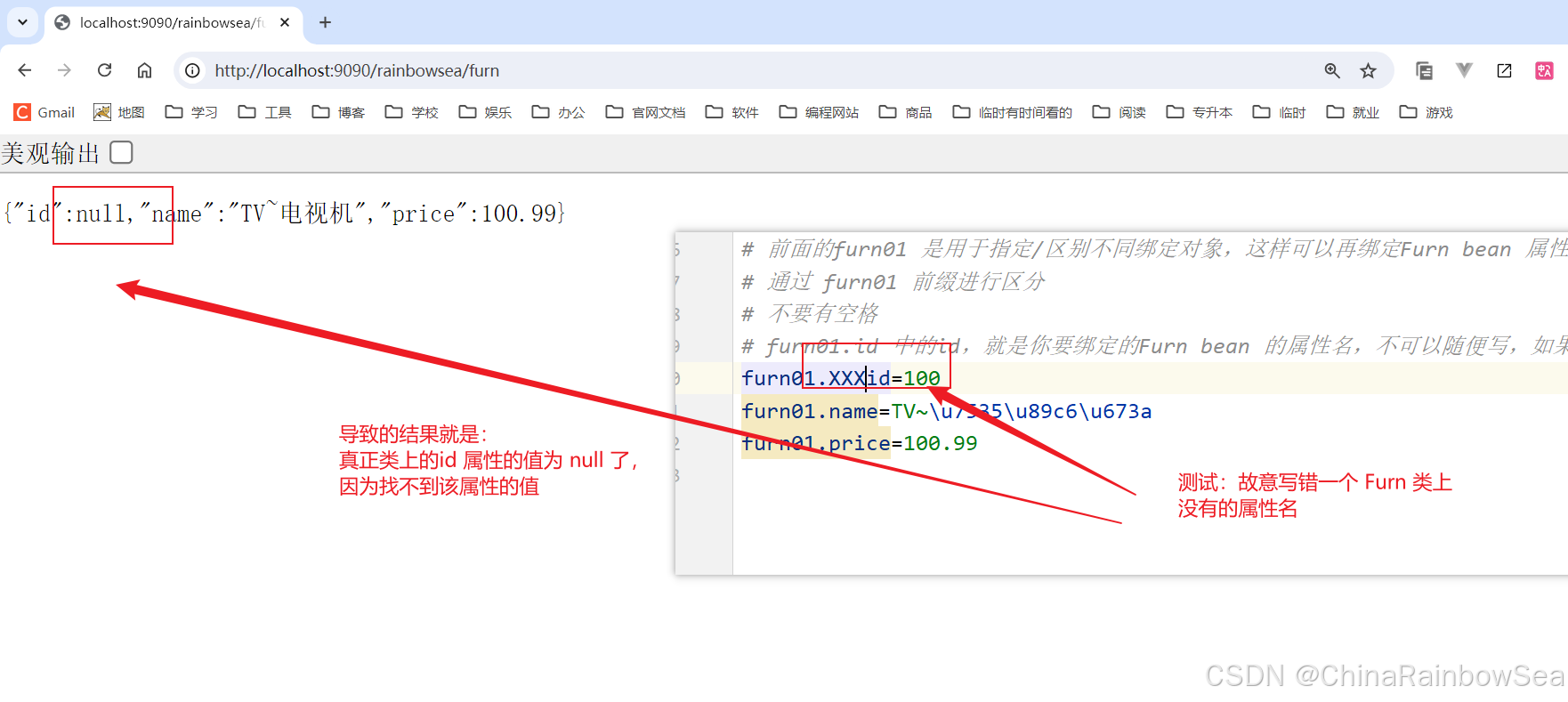Screen dimensions: 1568x702
Task: Open a new browser tab
Action: (x=326, y=22)
